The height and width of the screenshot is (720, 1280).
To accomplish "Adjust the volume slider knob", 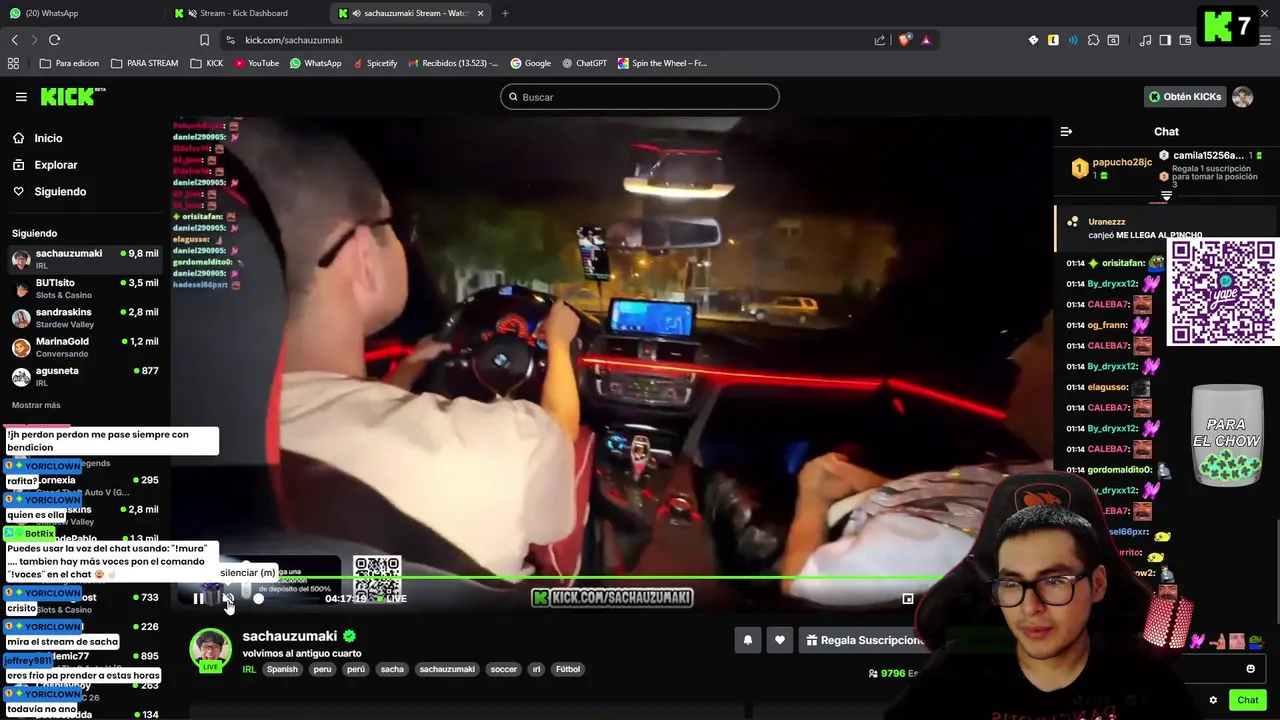I will [x=258, y=598].
